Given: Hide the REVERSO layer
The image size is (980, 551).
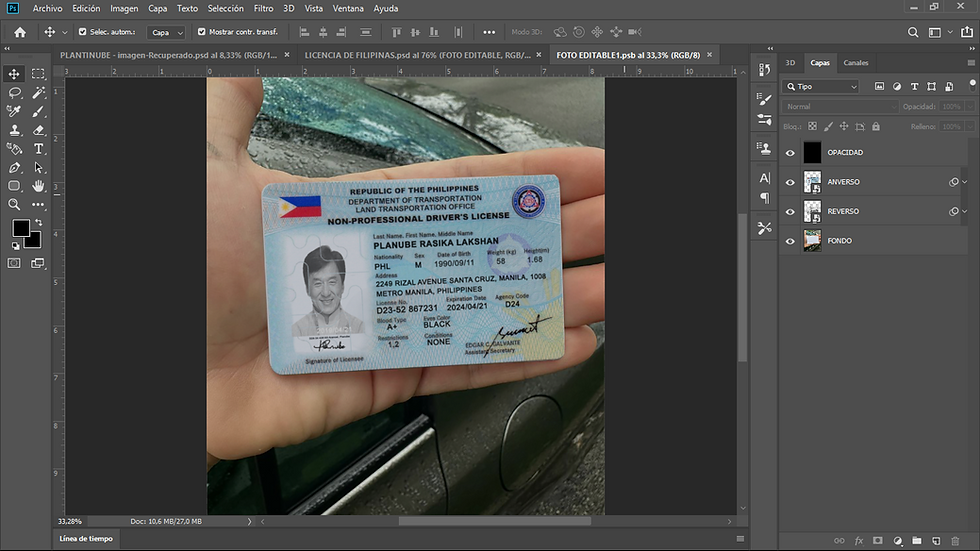Looking at the screenshot, I should [790, 211].
